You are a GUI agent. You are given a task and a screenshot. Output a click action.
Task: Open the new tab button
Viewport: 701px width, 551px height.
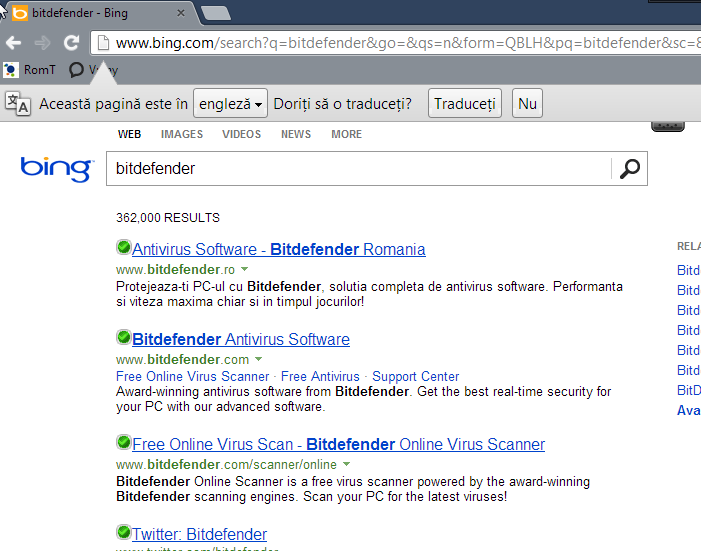216,13
